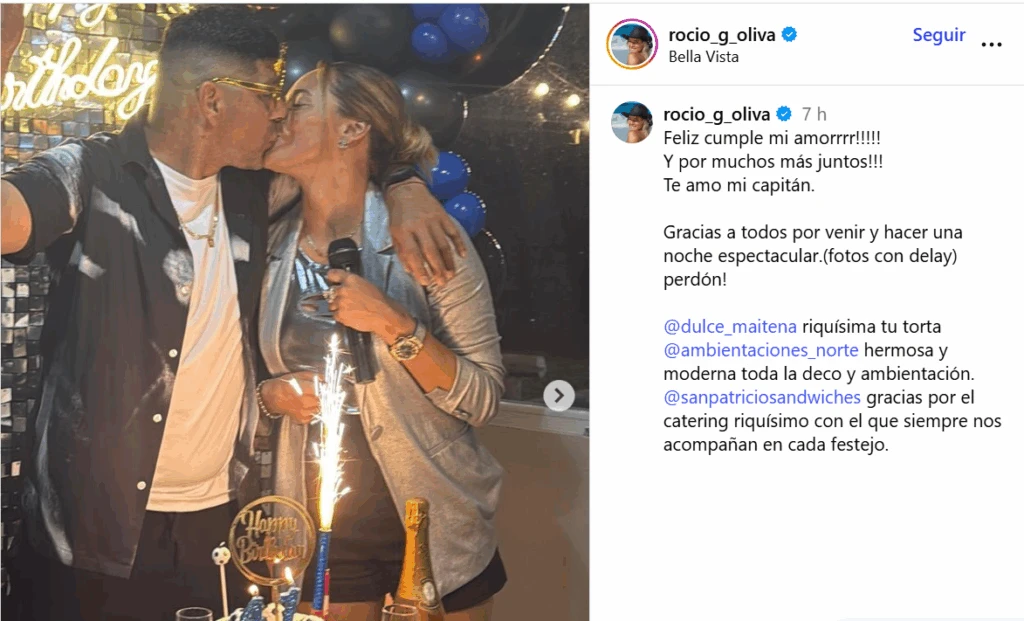1024x621 pixels.
Task: Click the small avatar beside the caption
Action: tap(632, 122)
